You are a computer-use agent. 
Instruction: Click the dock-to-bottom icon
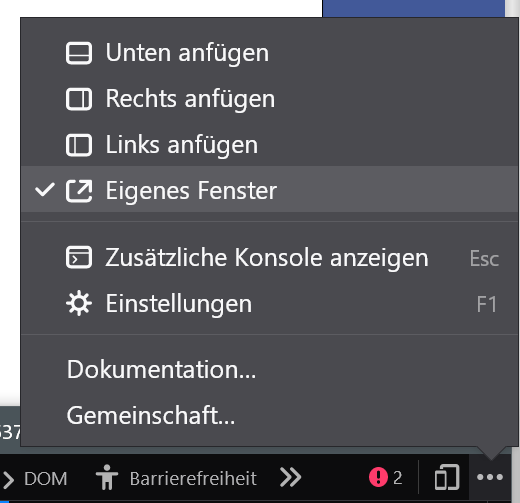[x=79, y=53]
